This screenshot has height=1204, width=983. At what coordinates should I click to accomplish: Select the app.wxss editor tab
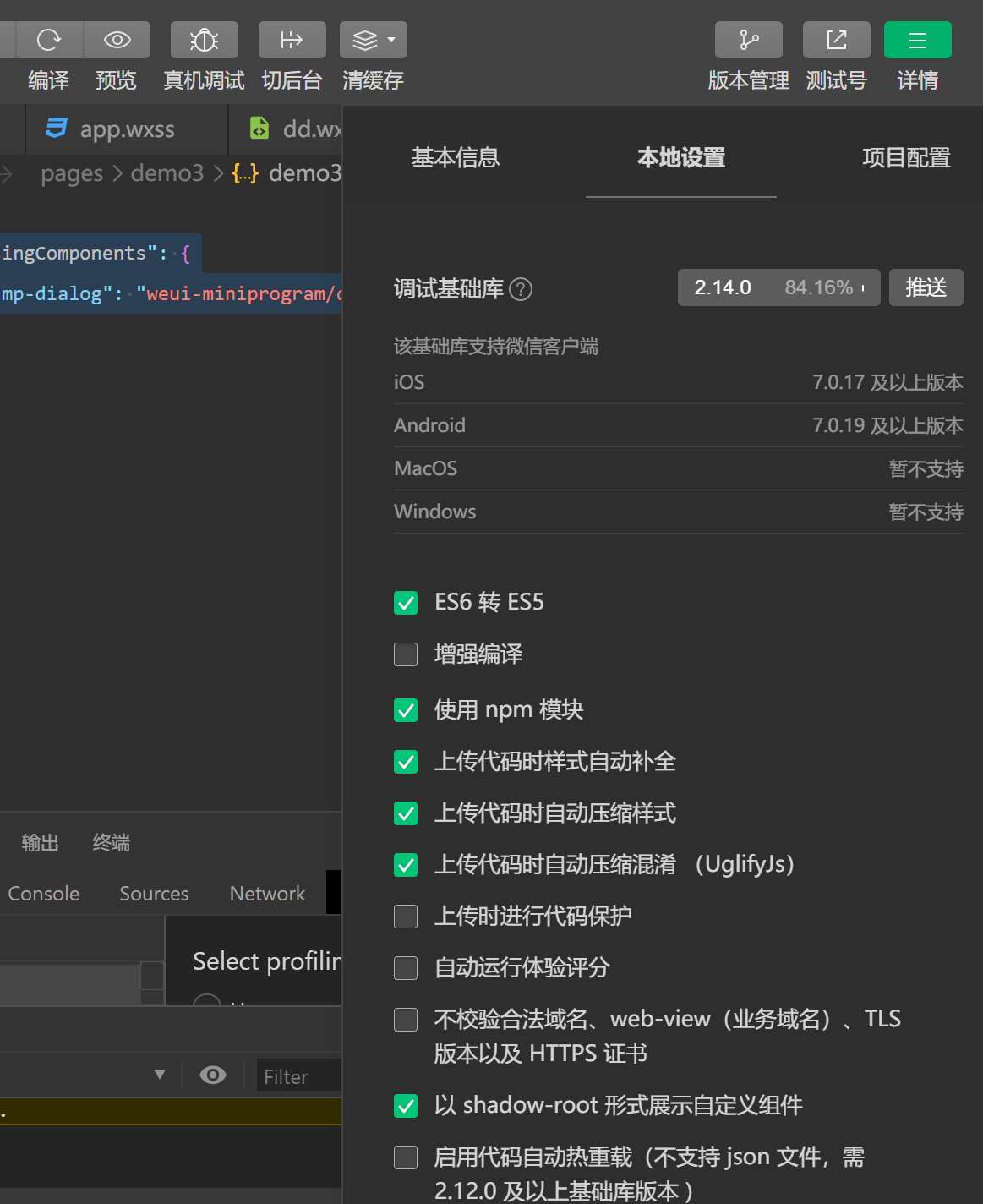(x=127, y=129)
